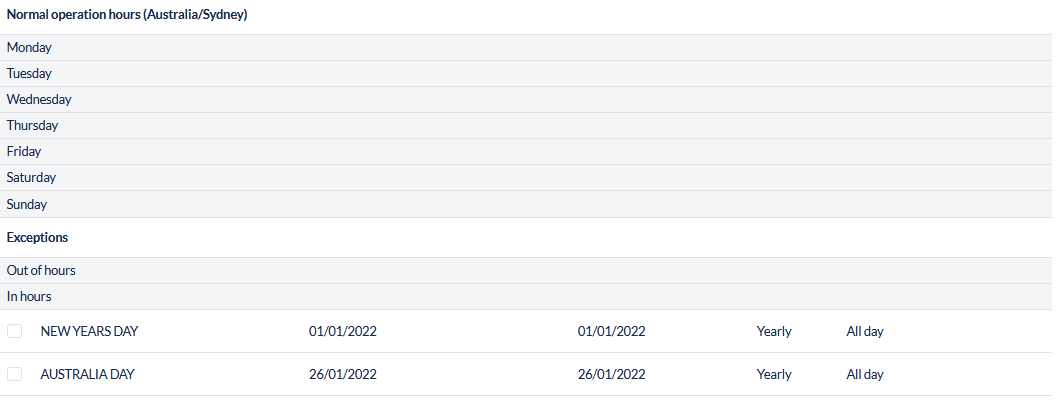1060x405 pixels.
Task: Open the AUSTRALIA DAY exception
Action: (87, 374)
